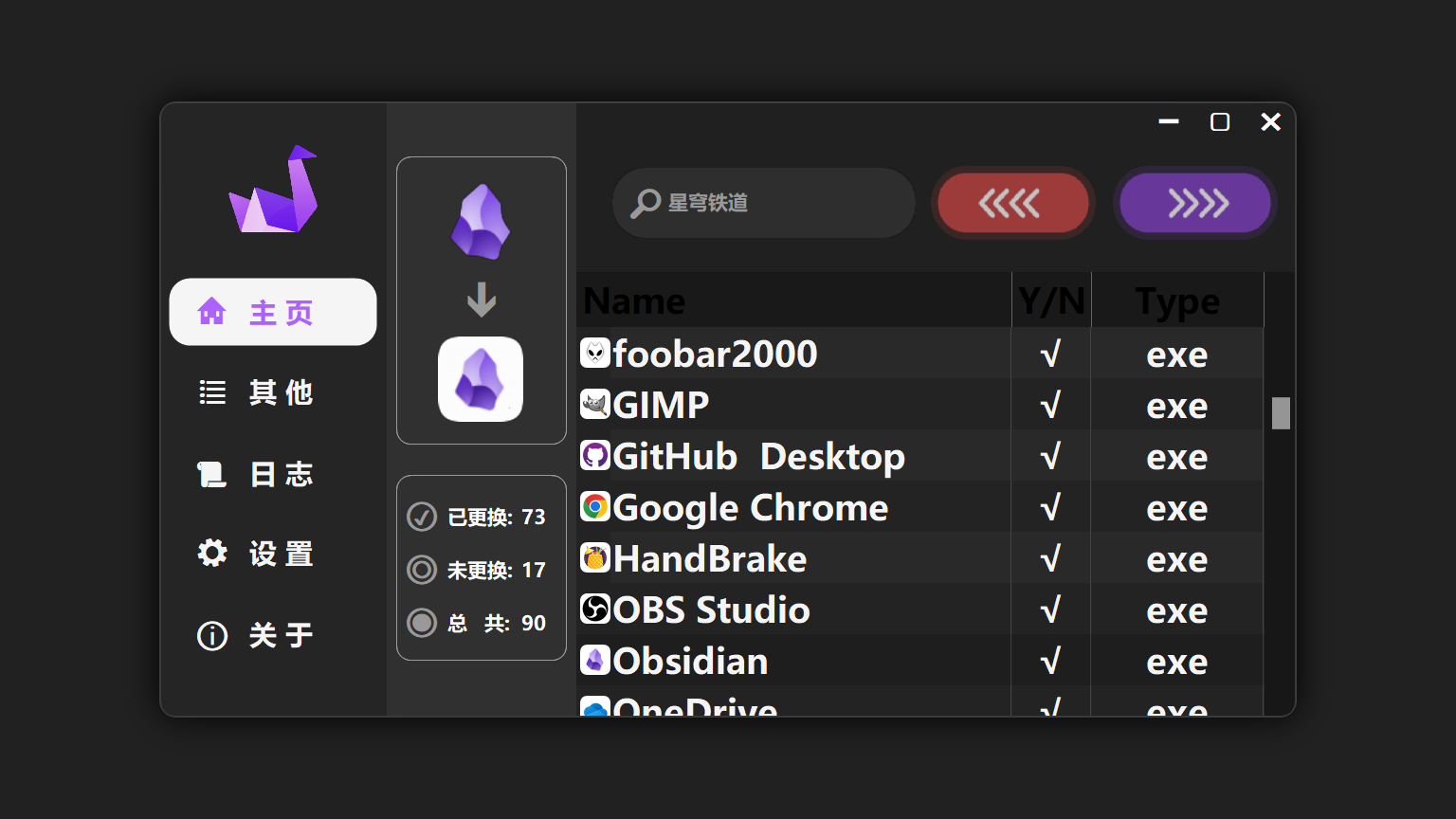Click the GIMP app icon in list
The width and height of the screenshot is (1456, 819).
pos(594,405)
